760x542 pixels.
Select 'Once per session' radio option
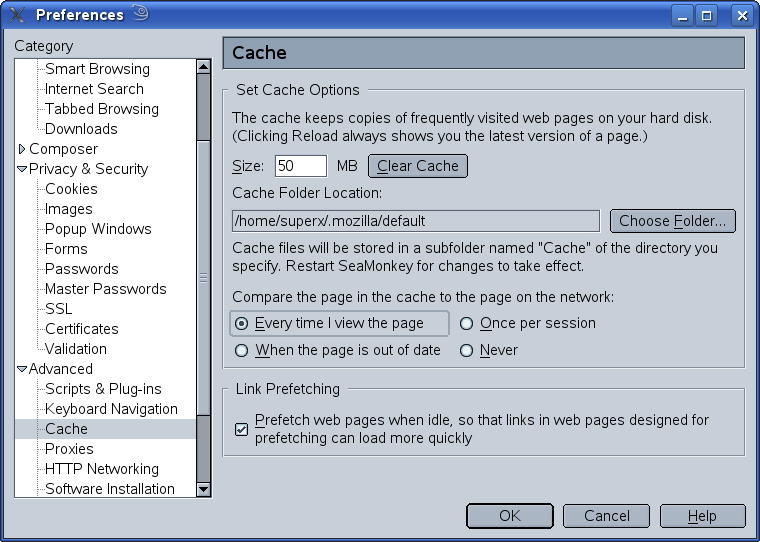pyautogui.click(x=466, y=323)
